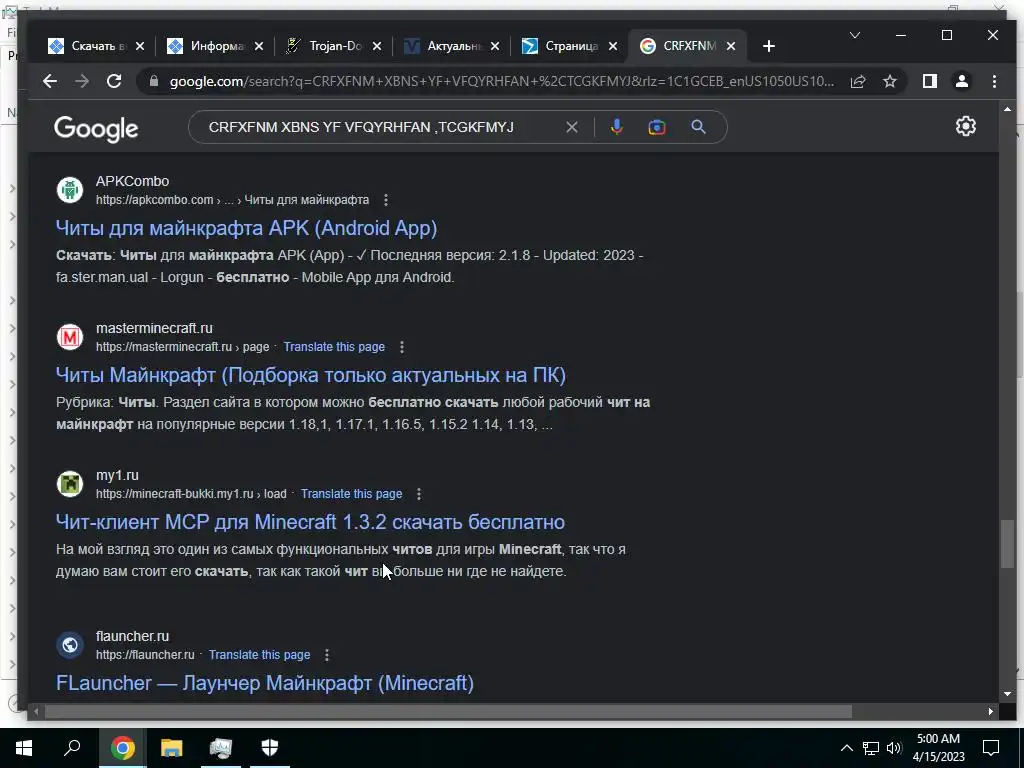Clear the Google search box text
Viewport: 1024px width, 768px height.
pos(571,127)
